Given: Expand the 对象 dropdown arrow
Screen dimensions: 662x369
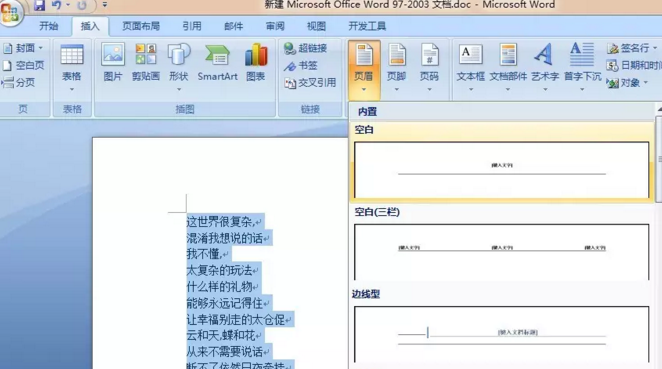Looking at the screenshot, I should pyautogui.click(x=646, y=83).
